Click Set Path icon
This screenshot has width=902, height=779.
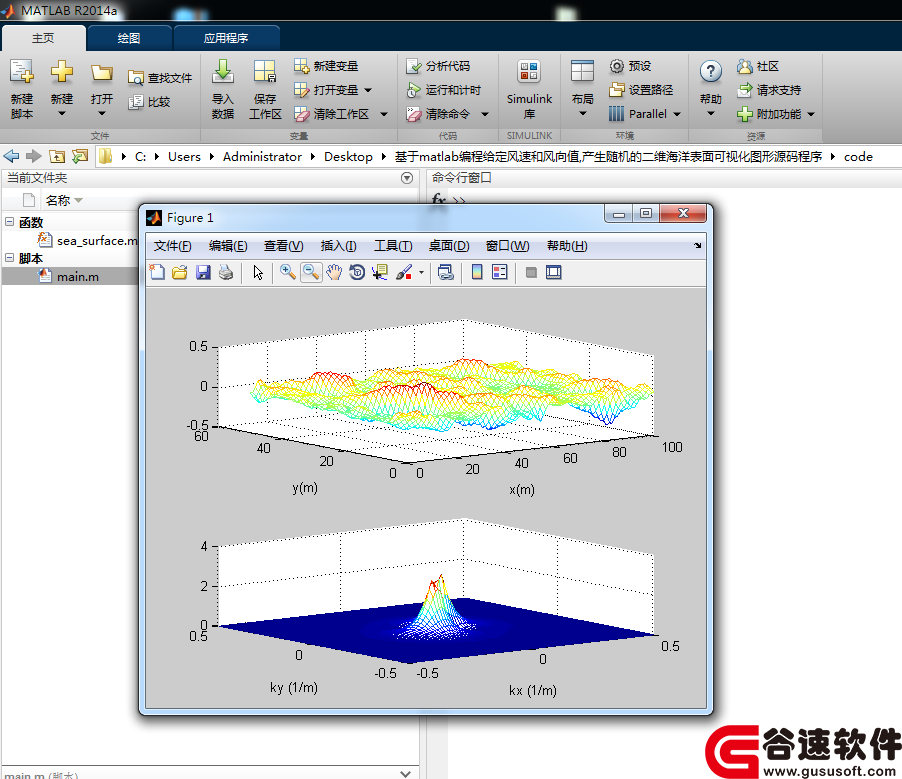point(616,90)
